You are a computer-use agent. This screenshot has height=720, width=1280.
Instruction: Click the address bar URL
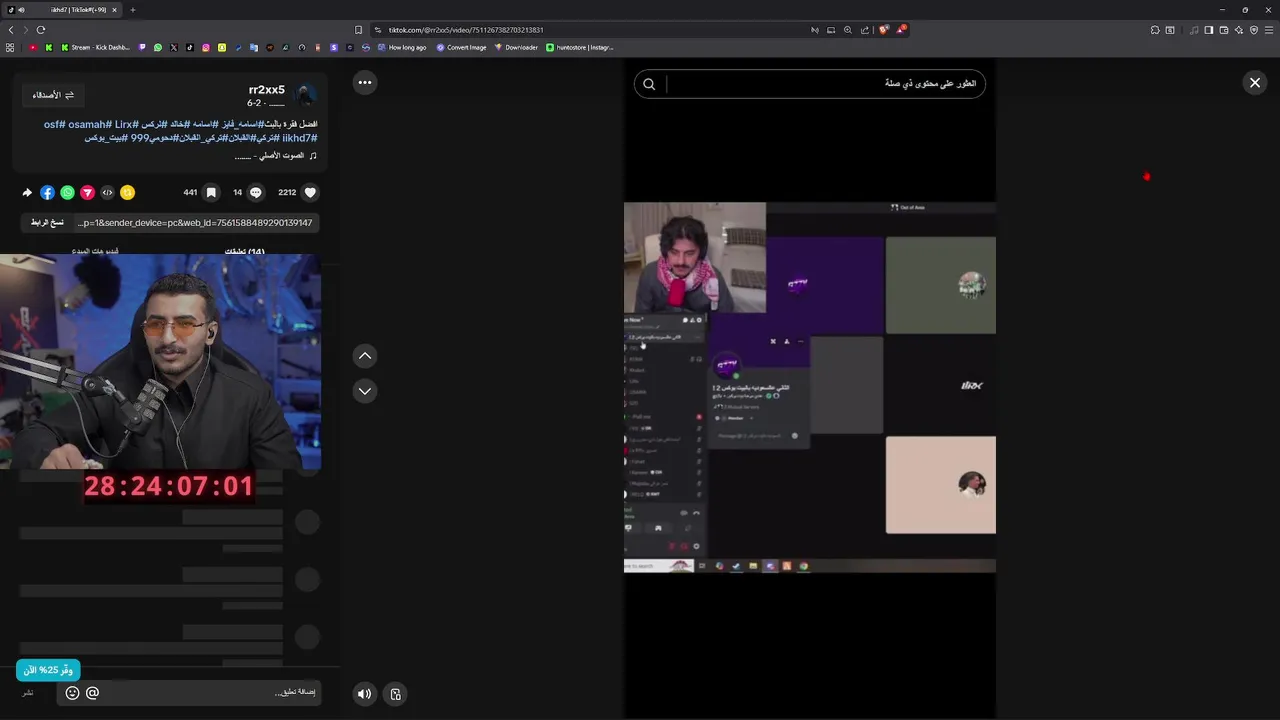[x=466, y=30]
